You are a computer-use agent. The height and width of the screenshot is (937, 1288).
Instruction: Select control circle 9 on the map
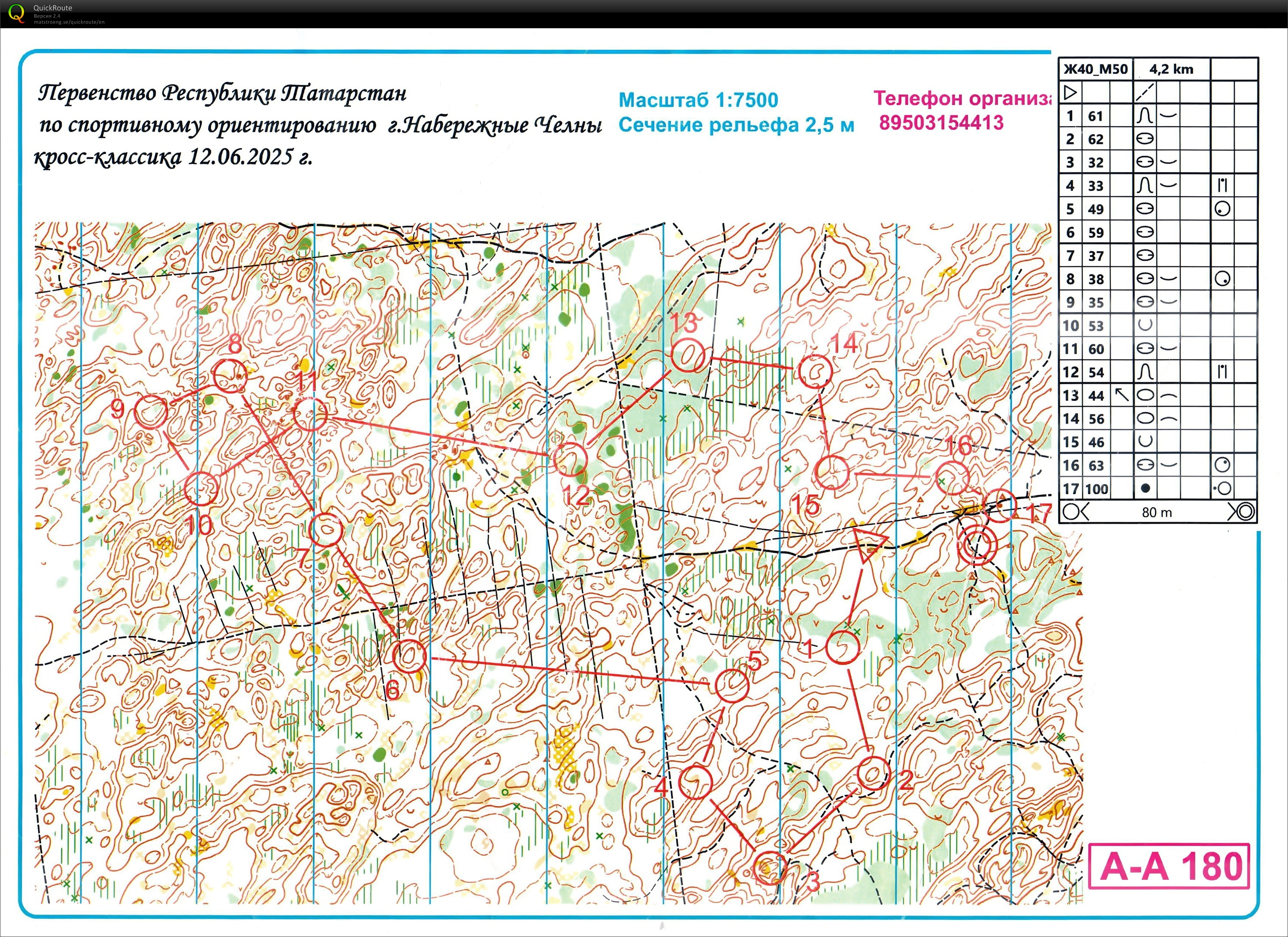(151, 412)
